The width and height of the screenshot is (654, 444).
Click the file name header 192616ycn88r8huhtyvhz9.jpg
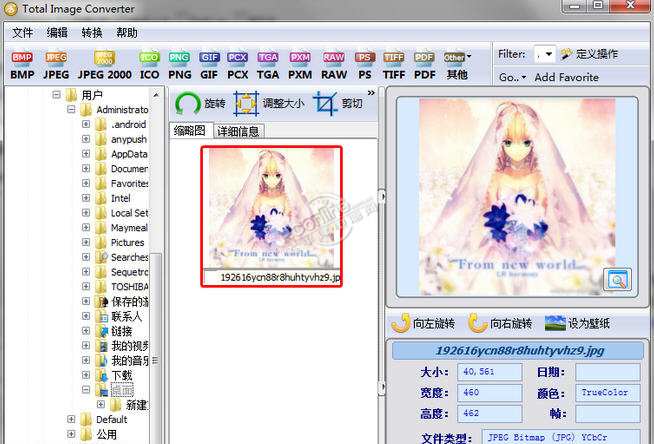[518, 351]
